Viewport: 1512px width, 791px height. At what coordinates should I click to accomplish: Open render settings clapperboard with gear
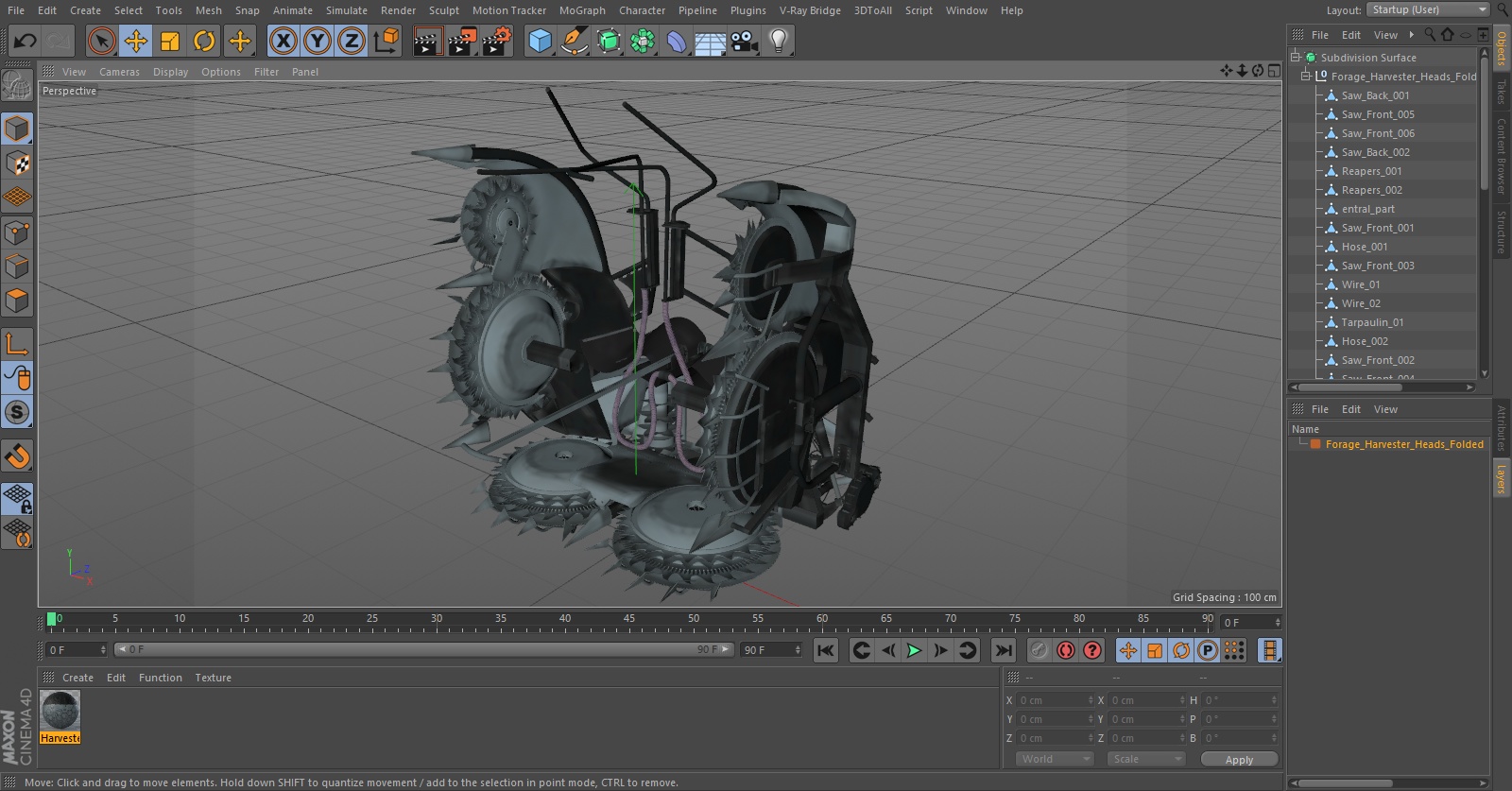pyautogui.click(x=497, y=41)
